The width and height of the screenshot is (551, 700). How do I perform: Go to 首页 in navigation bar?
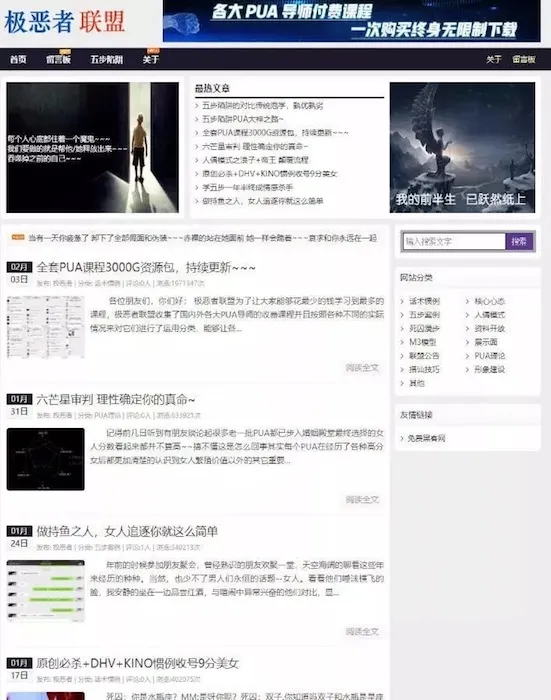[18, 59]
